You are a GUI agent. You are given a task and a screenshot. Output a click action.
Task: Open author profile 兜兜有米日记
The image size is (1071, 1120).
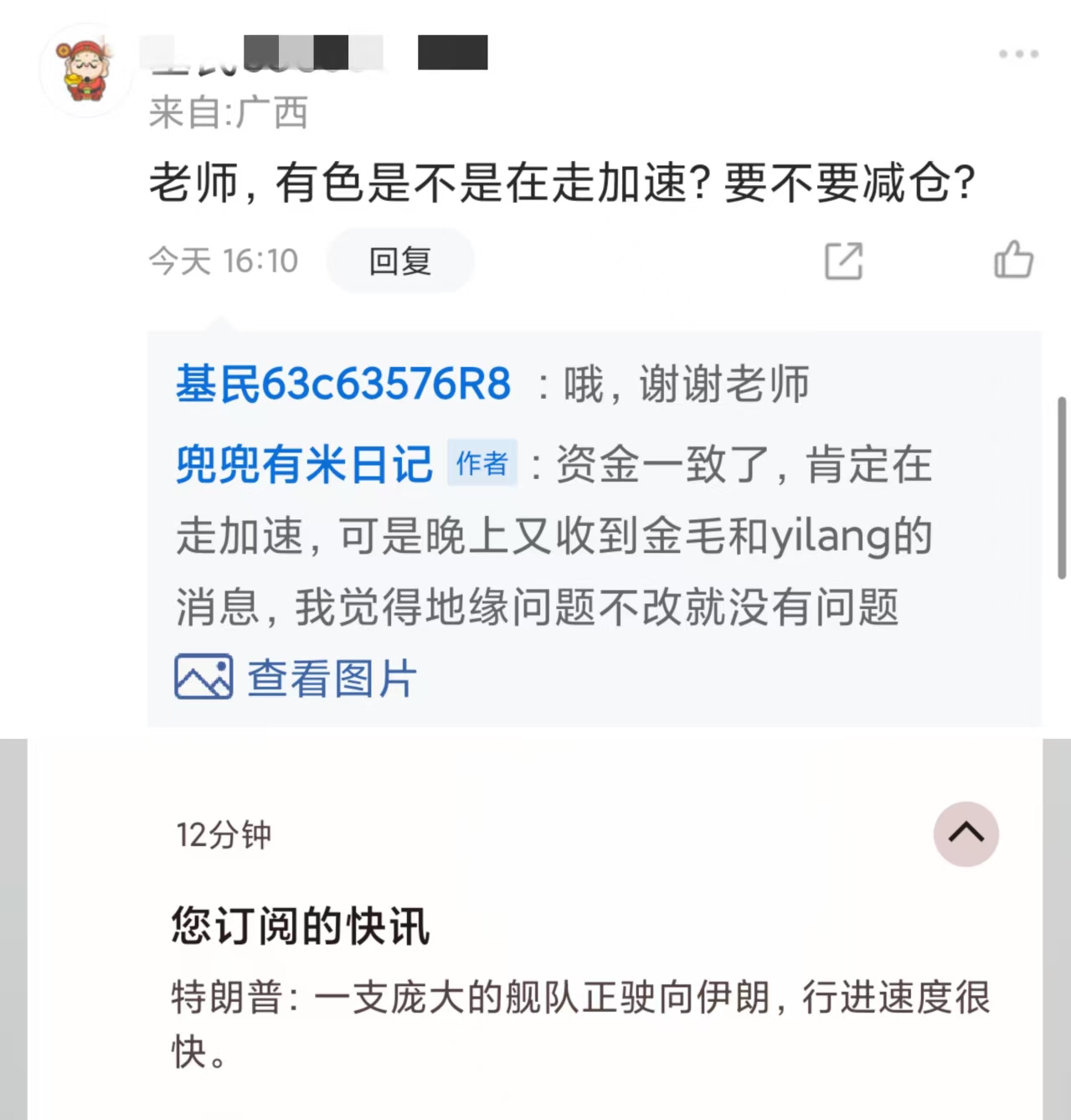(x=304, y=463)
